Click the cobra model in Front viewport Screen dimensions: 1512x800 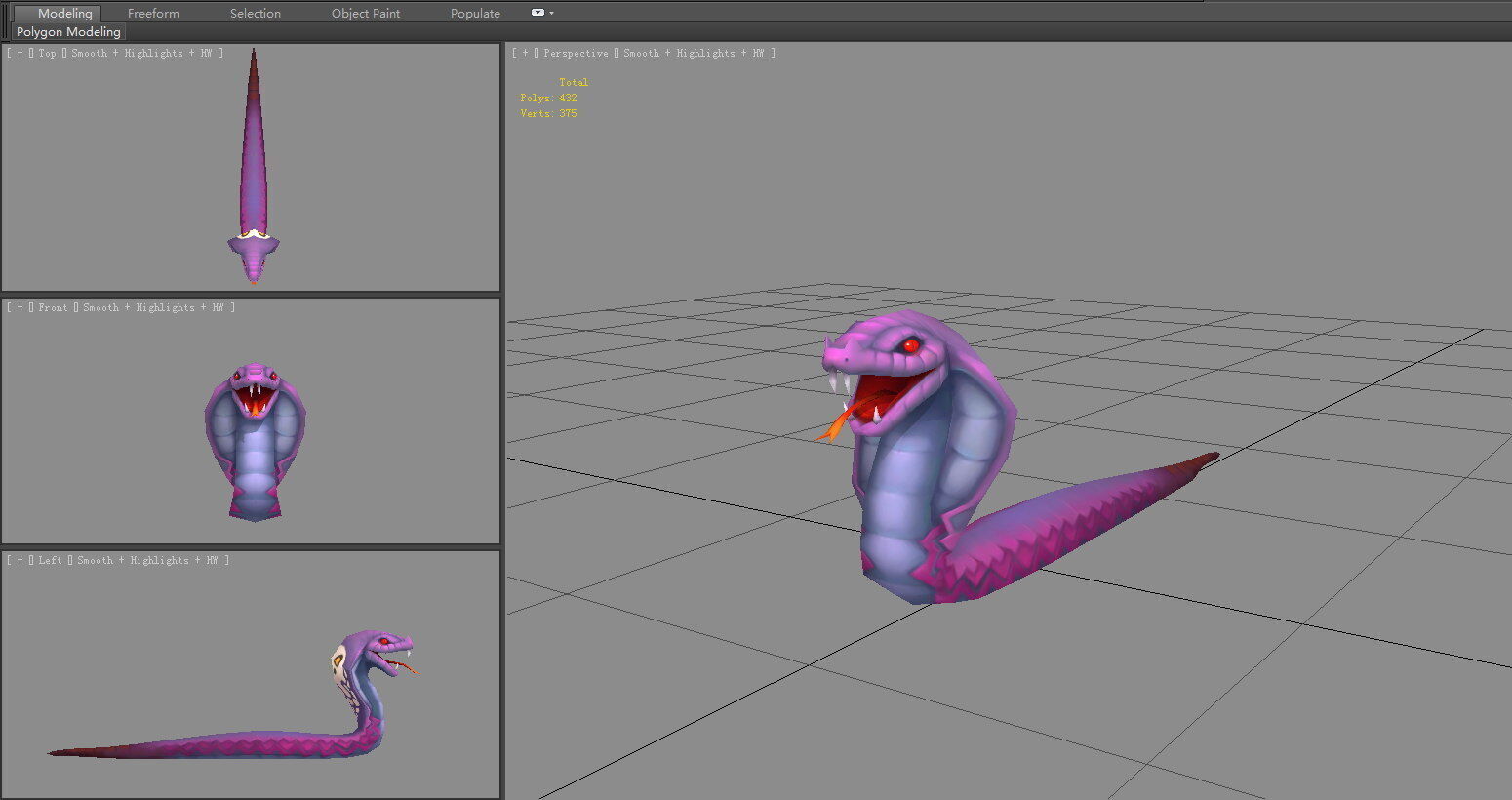(x=256, y=444)
